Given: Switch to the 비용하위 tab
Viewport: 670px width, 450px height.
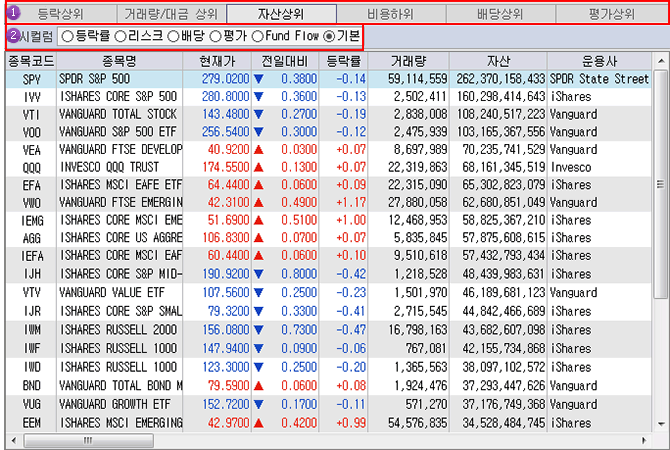Looking at the screenshot, I should coord(391,14).
